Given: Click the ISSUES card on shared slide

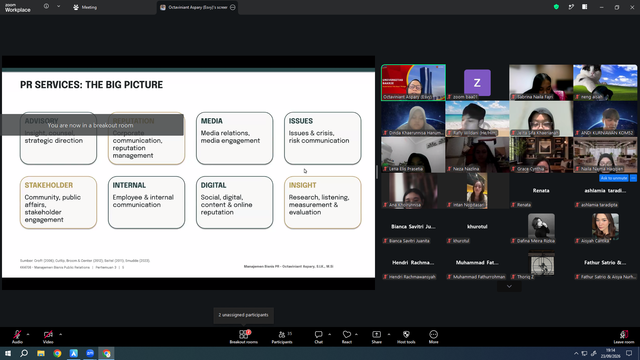Looking at the screenshot, I should pos(322,138).
